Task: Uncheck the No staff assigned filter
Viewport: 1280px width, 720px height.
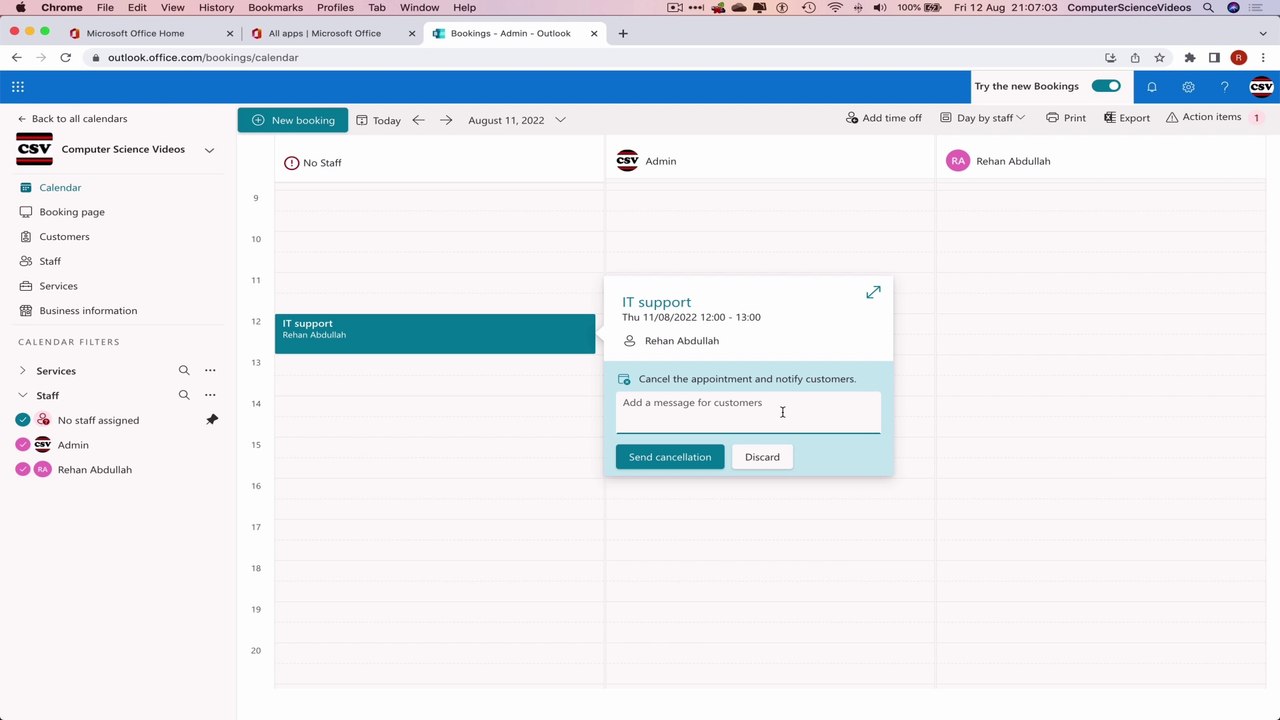Action: coord(23,420)
